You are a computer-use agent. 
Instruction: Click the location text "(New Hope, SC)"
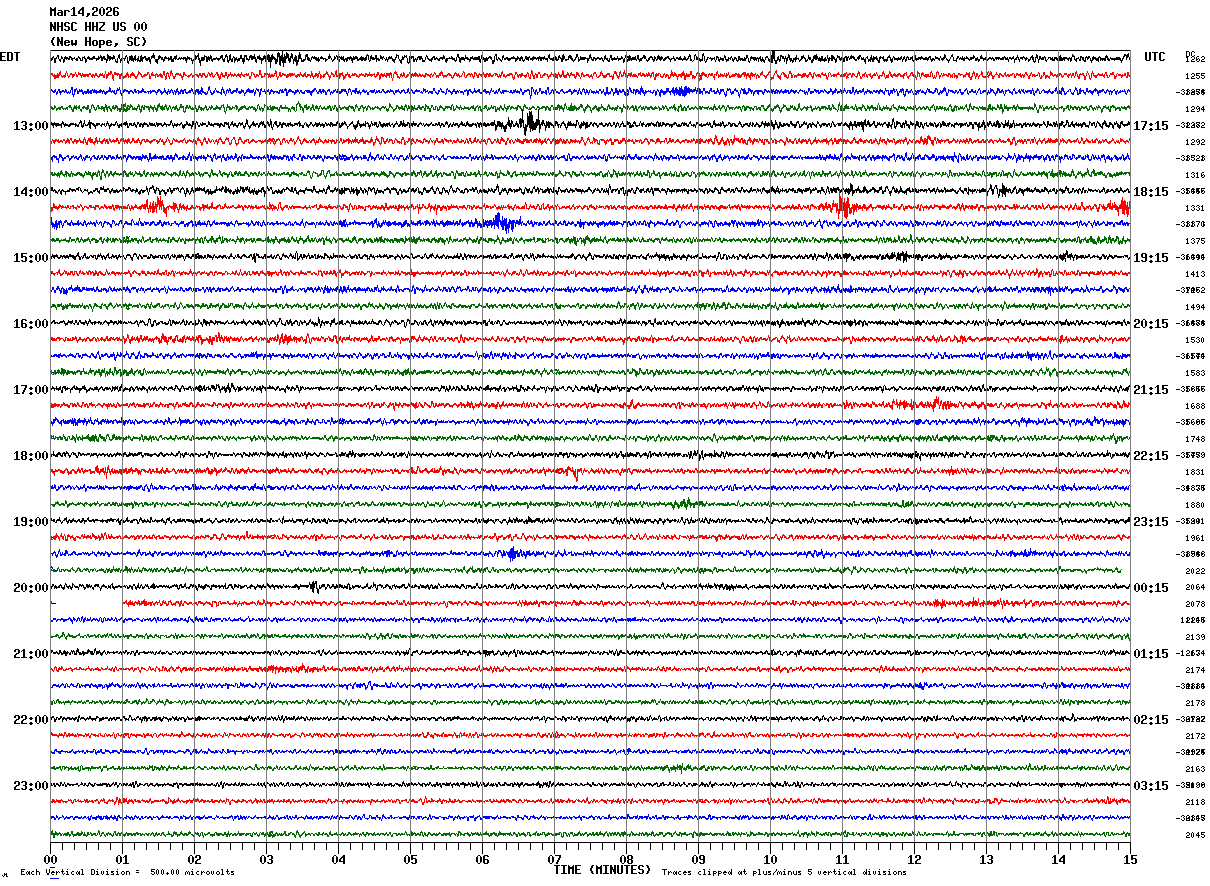pos(98,42)
